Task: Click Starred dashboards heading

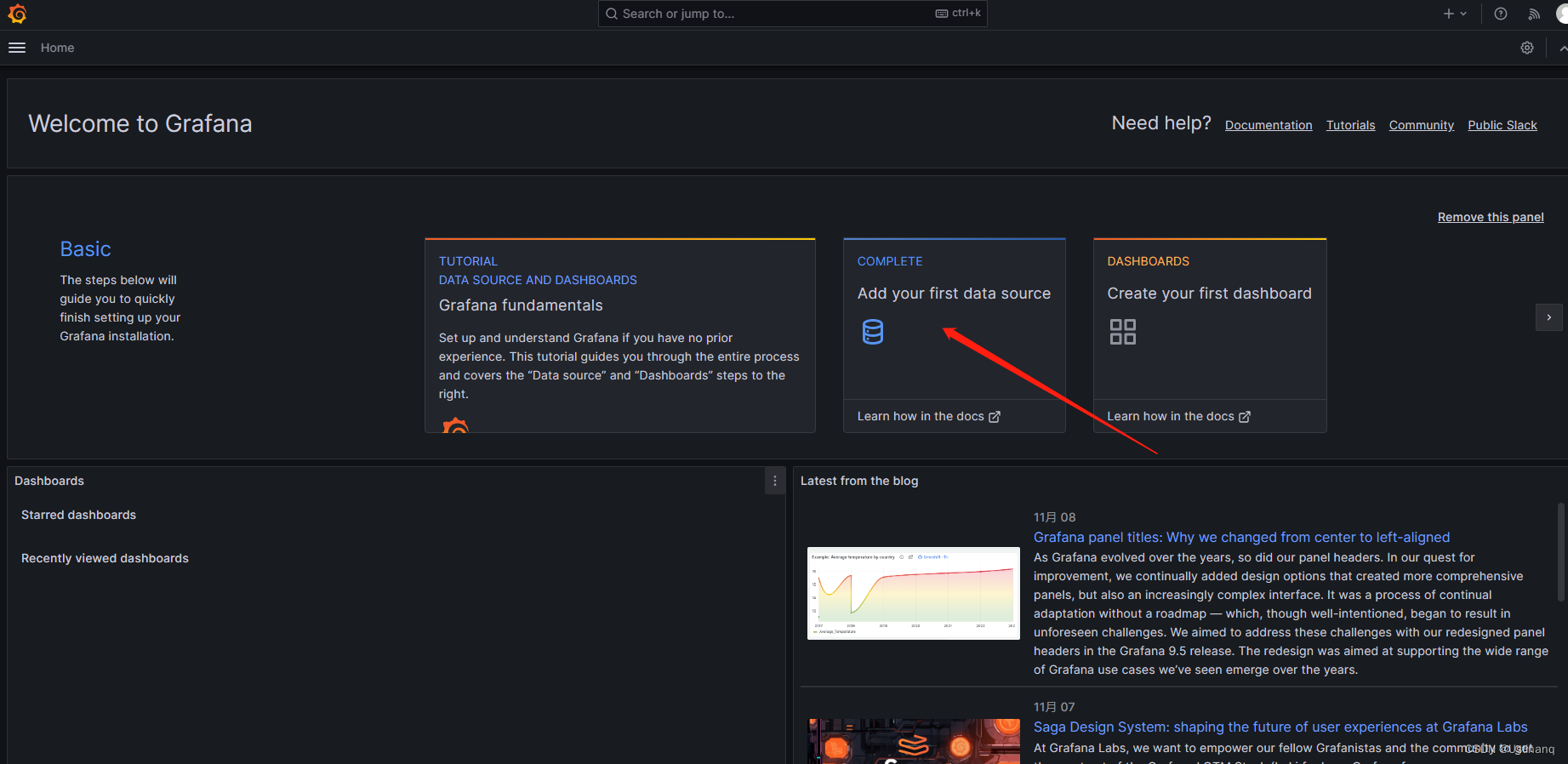Action: (78, 515)
